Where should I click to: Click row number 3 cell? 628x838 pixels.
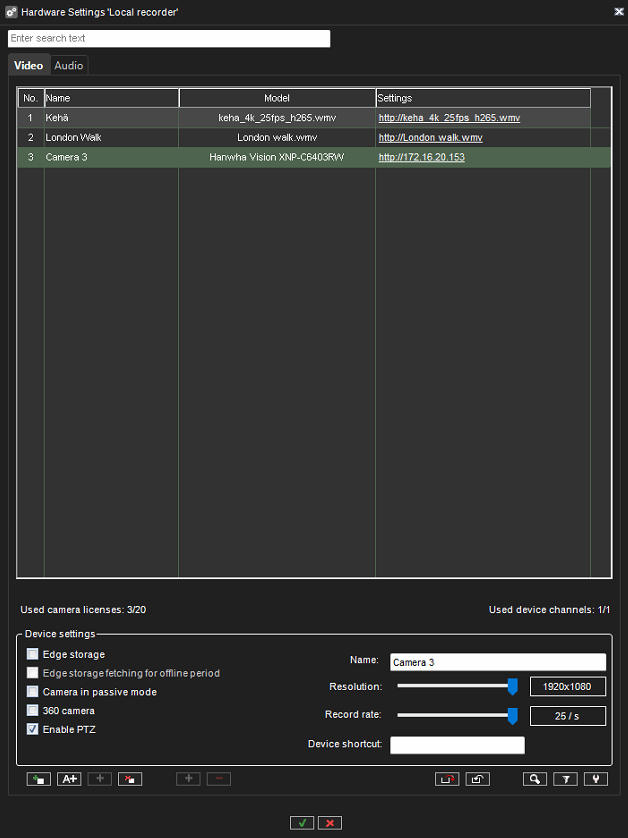pos(30,157)
